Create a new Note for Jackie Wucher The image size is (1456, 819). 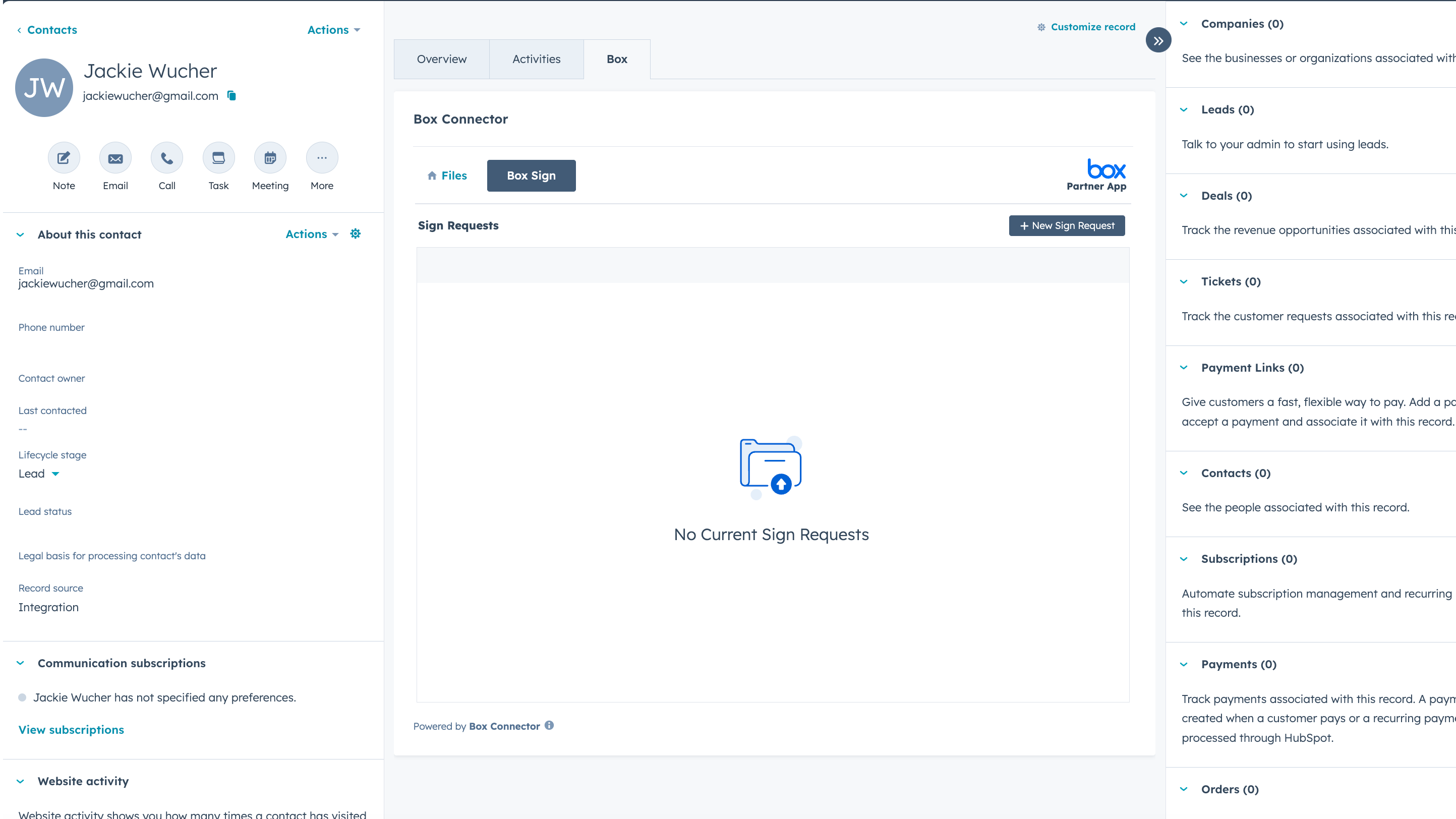pyautogui.click(x=64, y=158)
